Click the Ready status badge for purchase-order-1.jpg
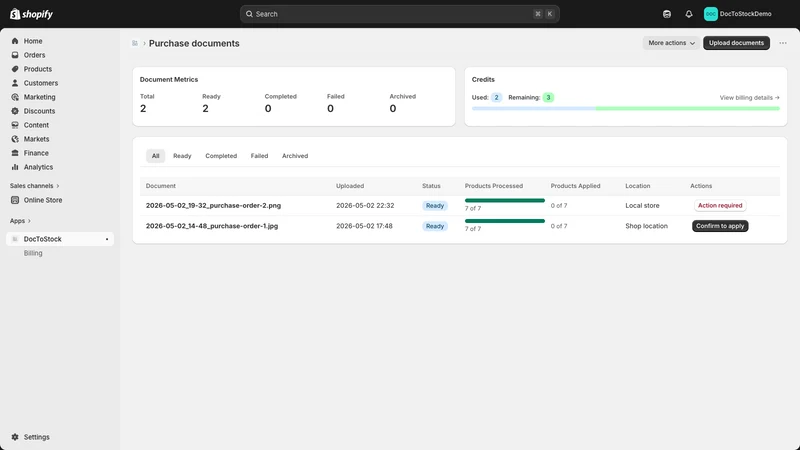The height and width of the screenshot is (450, 800). click(x=435, y=226)
